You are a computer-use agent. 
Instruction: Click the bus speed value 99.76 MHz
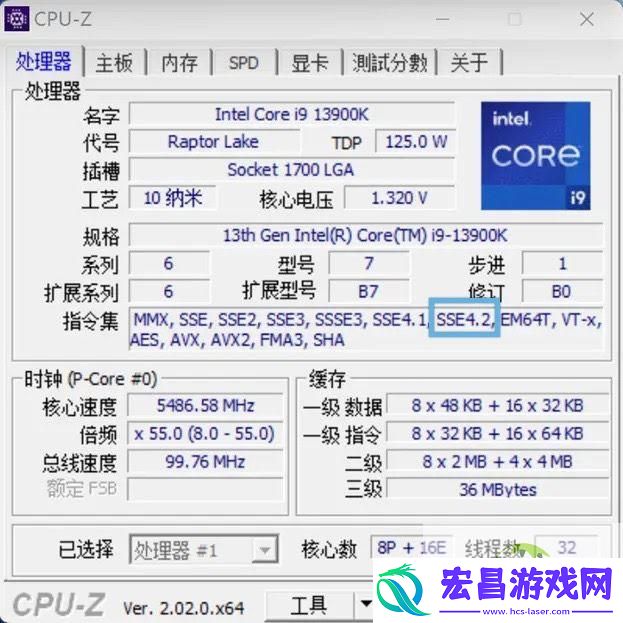[x=205, y=462]
